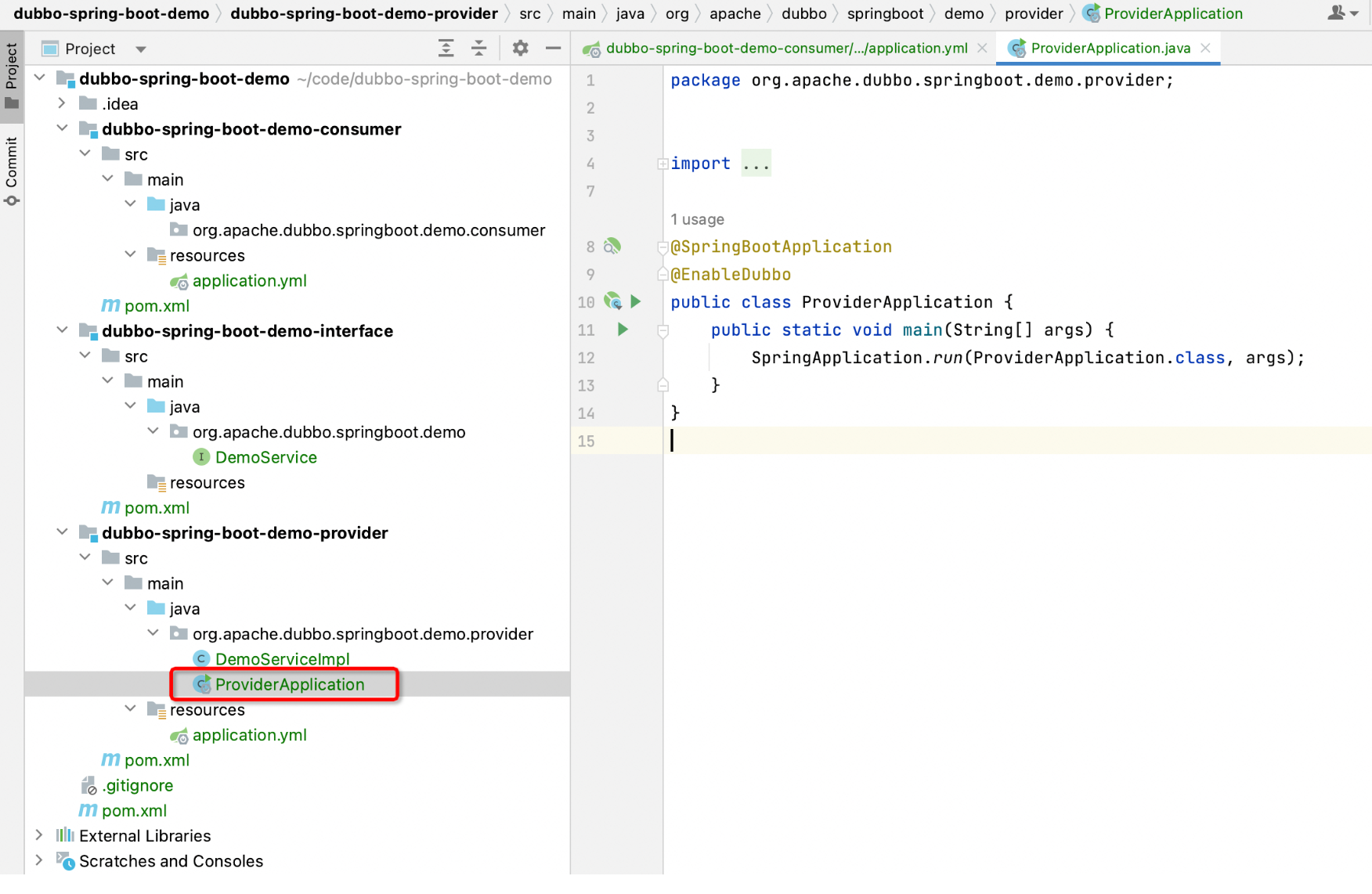Screen dimensions: 1372x894
Task: Switch to the consumer application.yml tab
Action: [x=785, y=49]
